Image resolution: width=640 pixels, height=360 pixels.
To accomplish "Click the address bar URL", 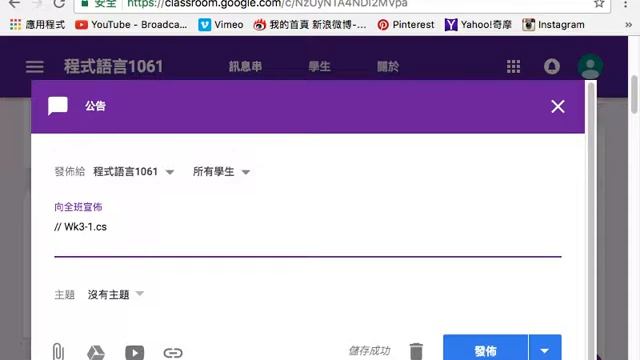I will (267, 4).
